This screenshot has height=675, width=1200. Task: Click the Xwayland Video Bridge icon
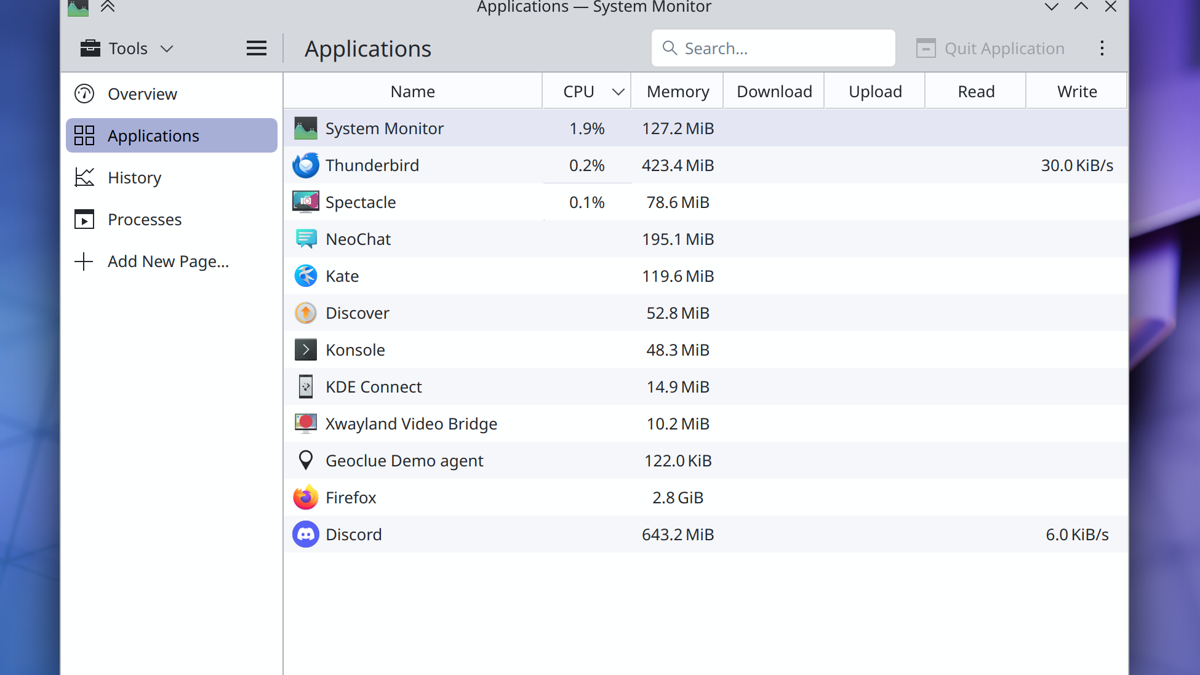tap(306, 424)
